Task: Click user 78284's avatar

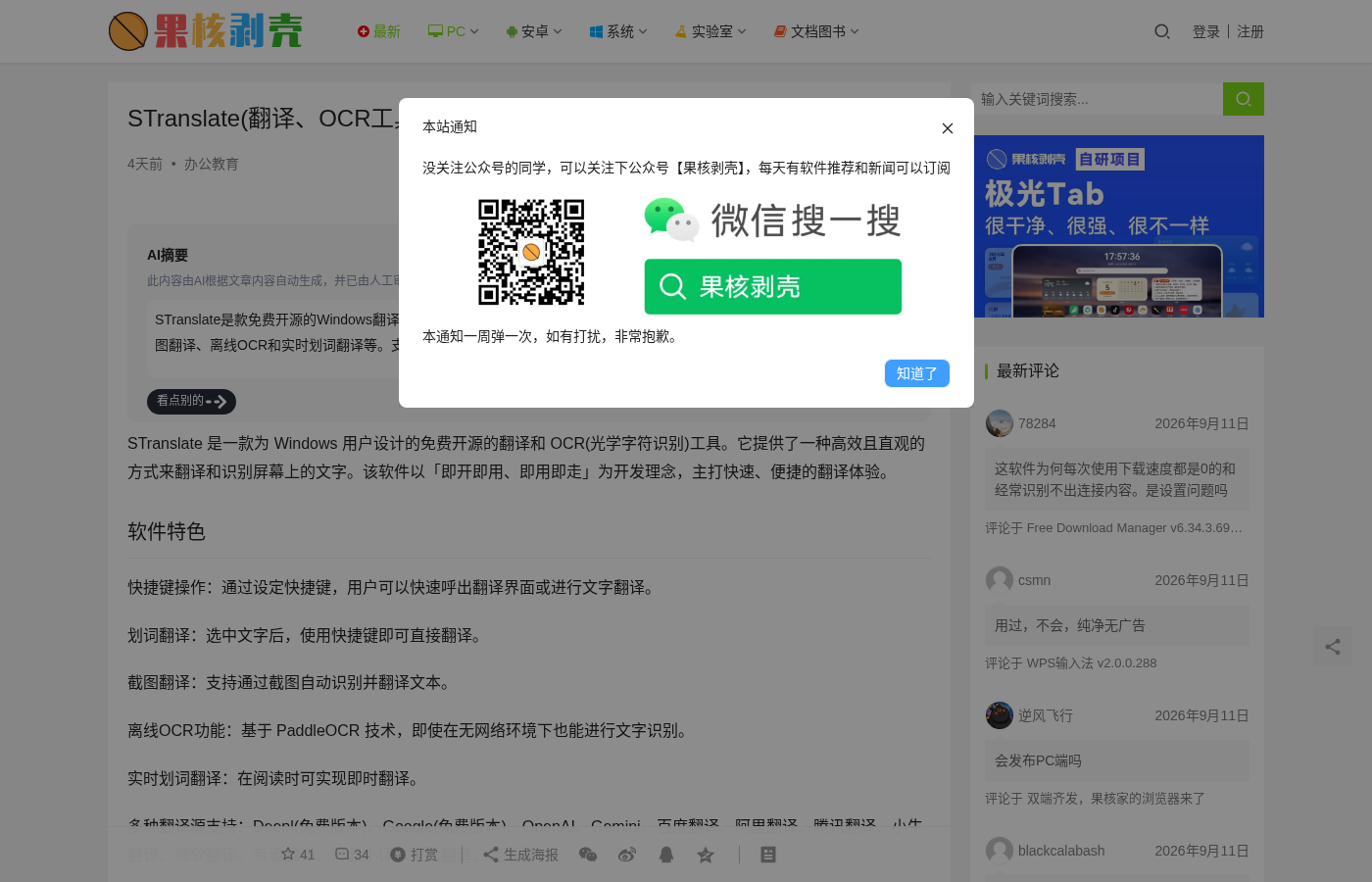Action: [x=1000, y=423]
